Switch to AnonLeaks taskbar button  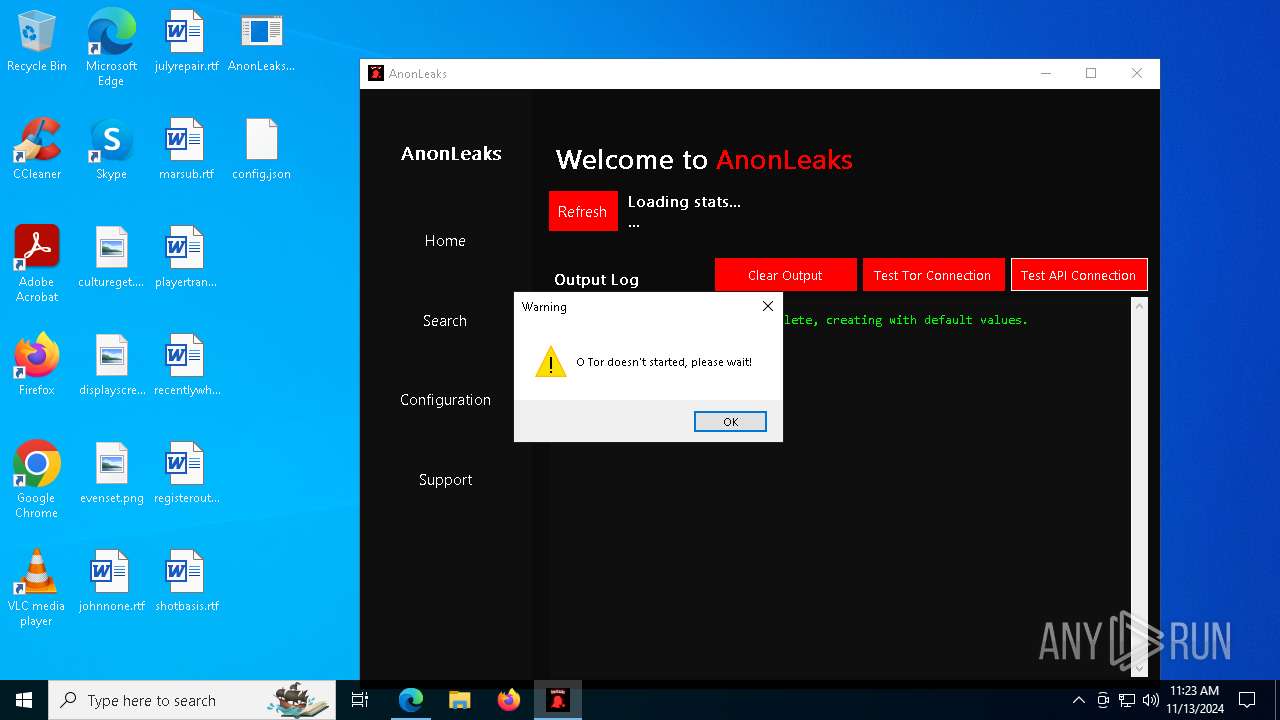click(558, 700)
